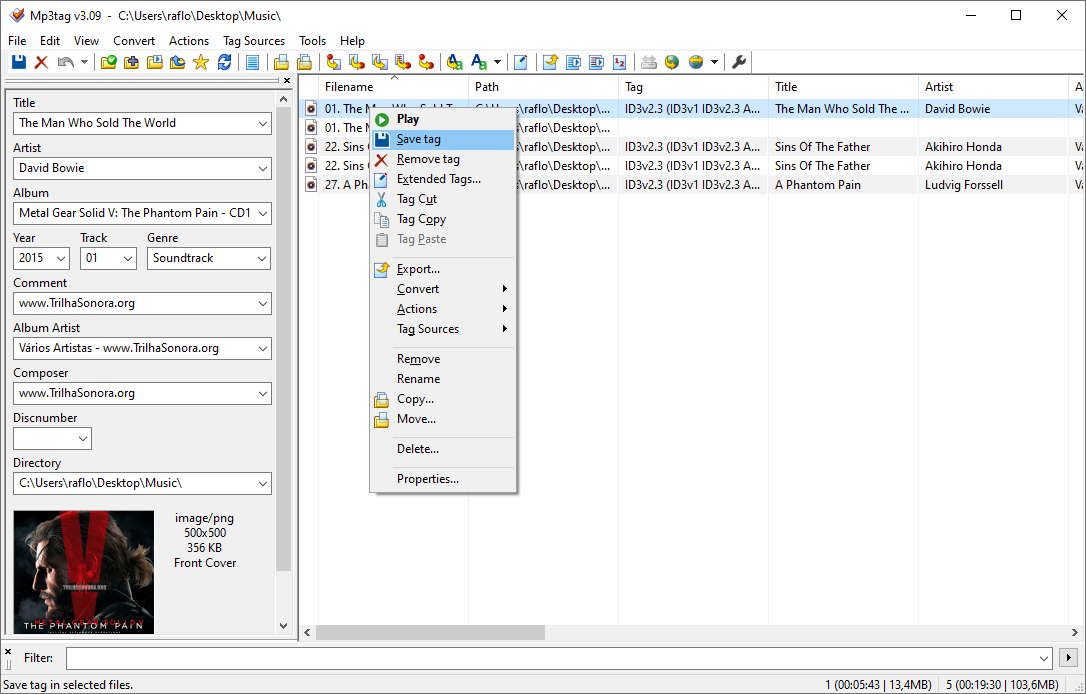This screenshot has width=1086, height=694.
Task: Click the red X remove tag icon
Action: (41, 62)
